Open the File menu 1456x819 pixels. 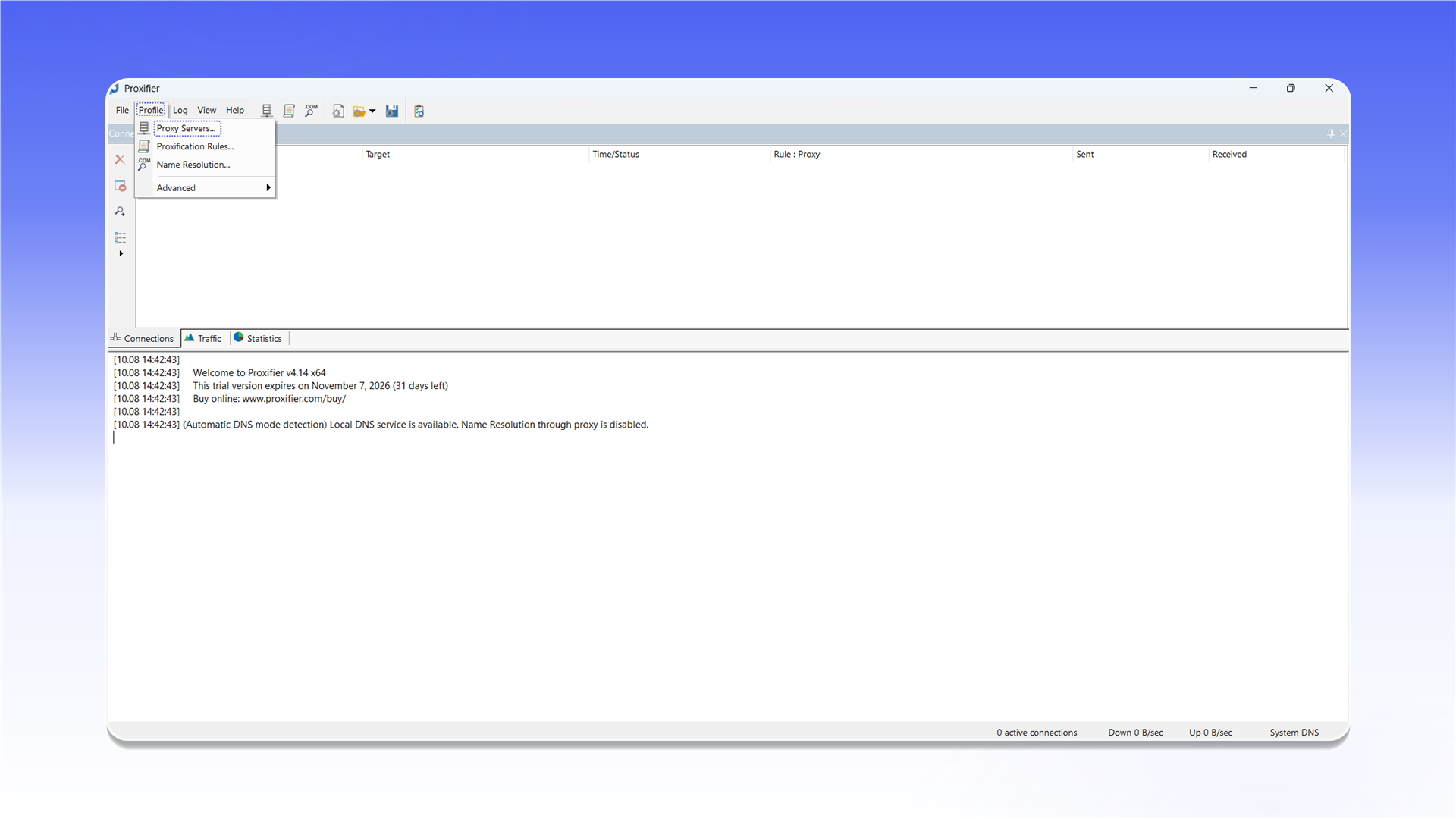click(122, 110)
